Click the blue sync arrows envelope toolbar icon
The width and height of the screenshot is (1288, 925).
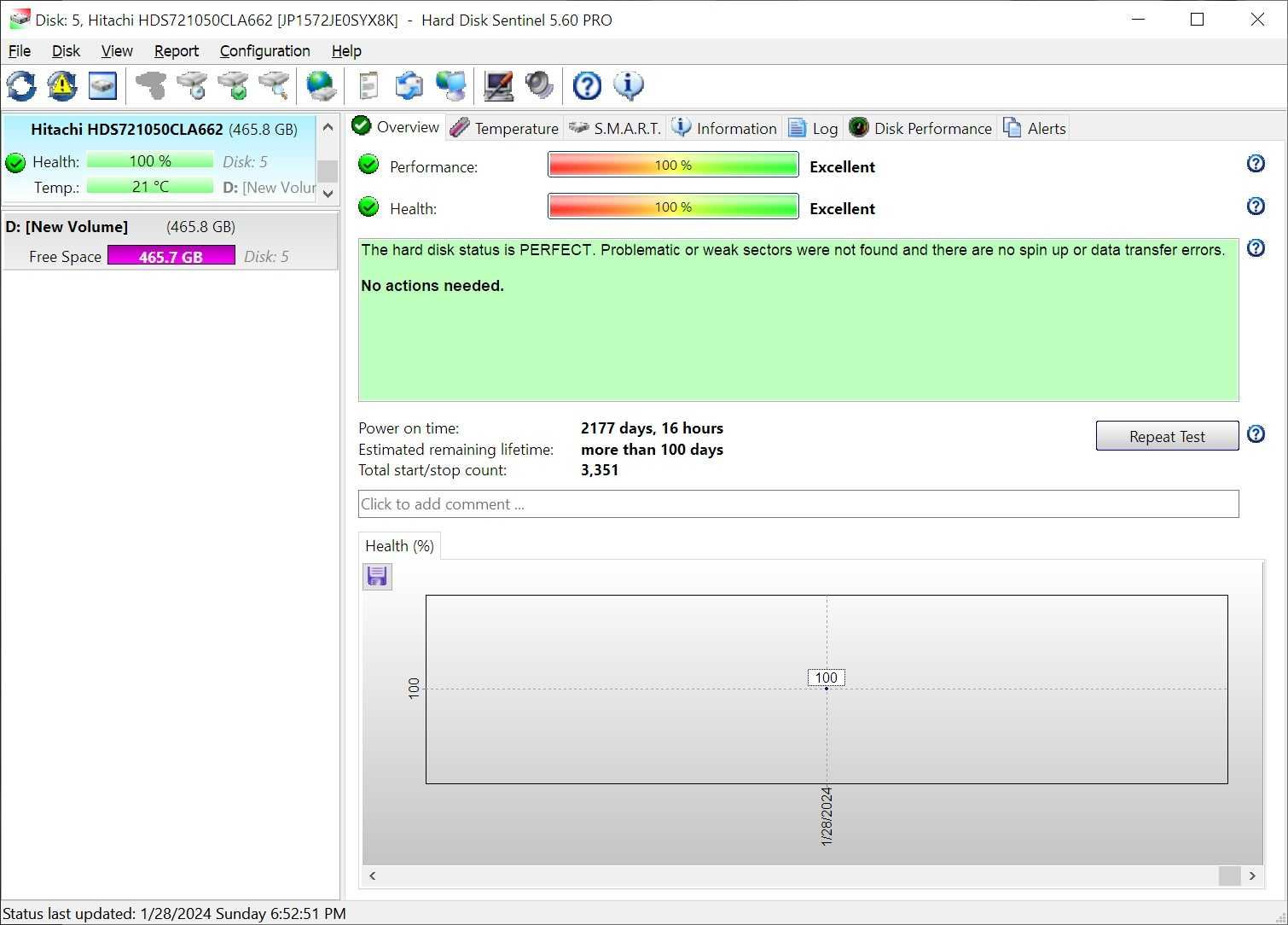409,85
